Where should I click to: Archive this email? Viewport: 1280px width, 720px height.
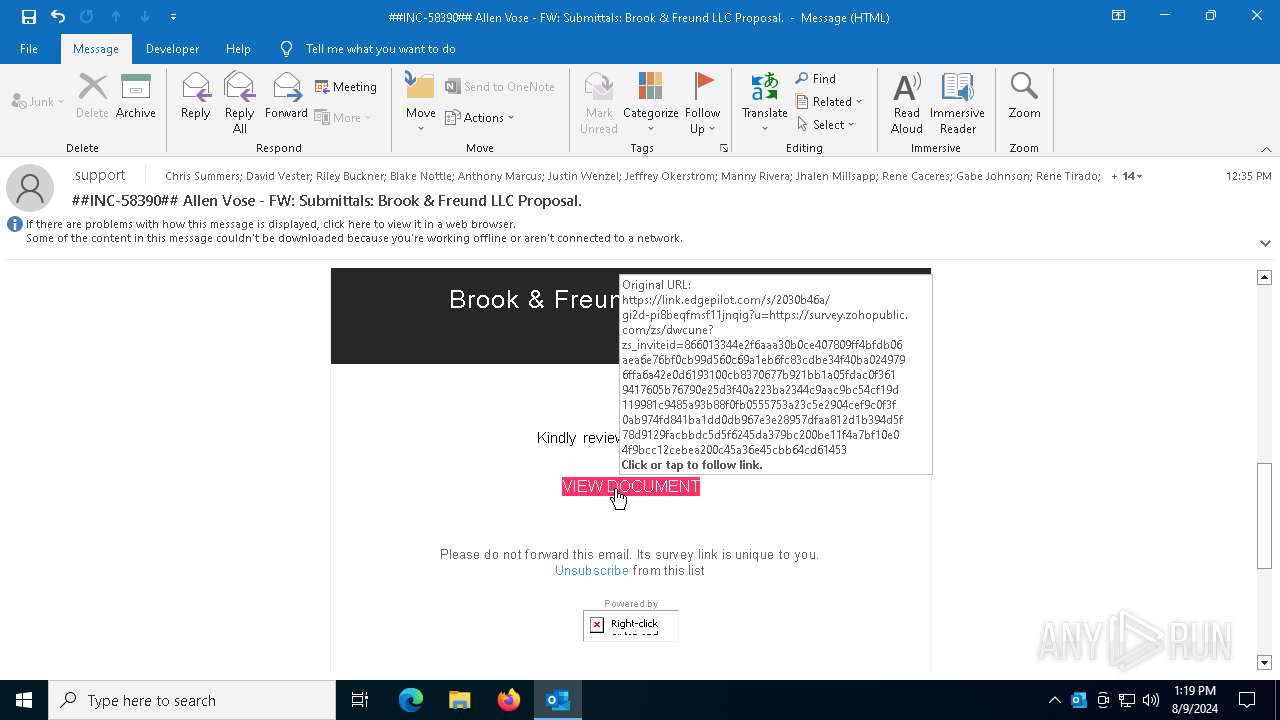(x=136, y=97)
